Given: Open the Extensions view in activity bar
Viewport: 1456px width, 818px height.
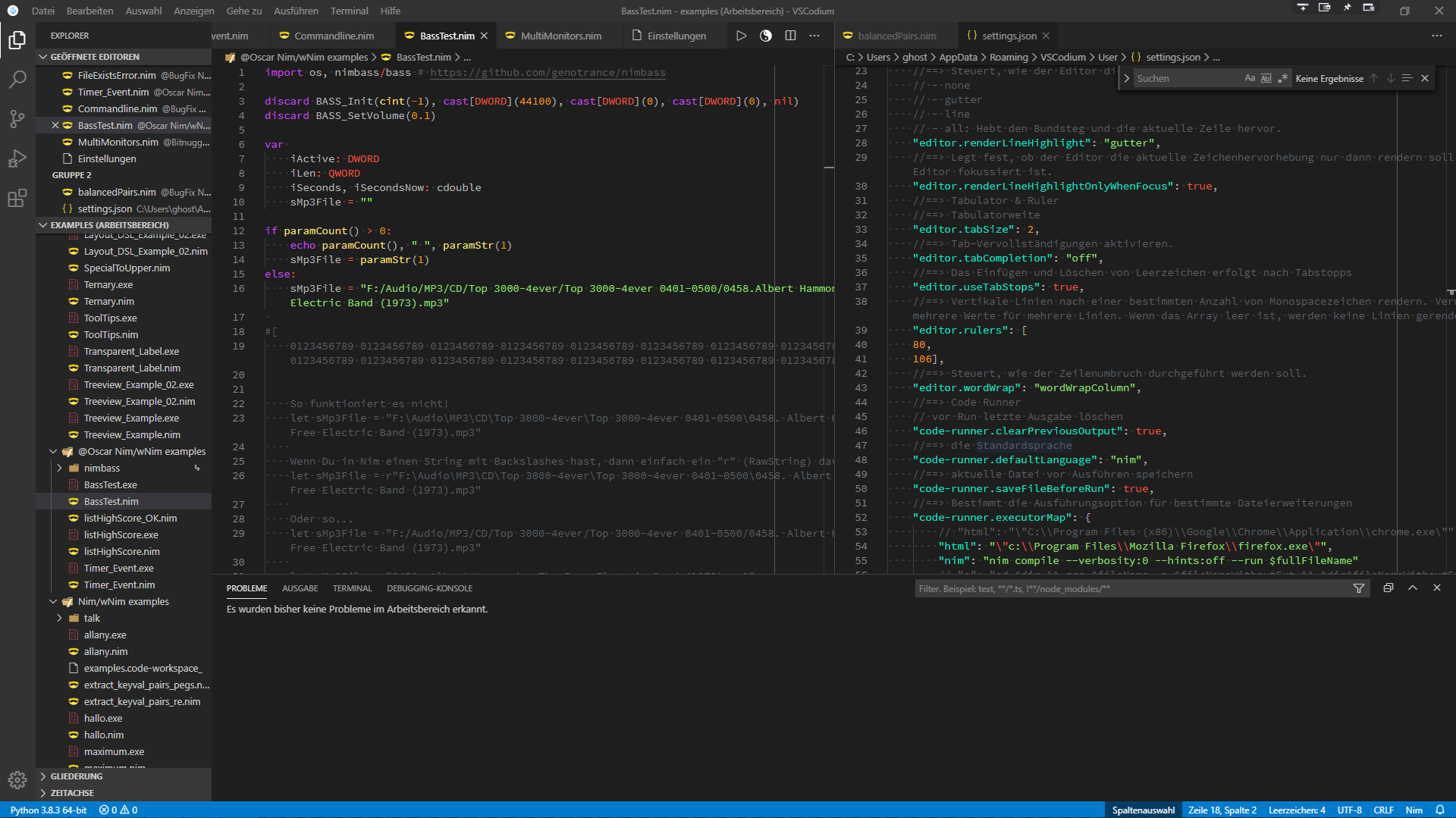Looking at the screenshot, I should coord(17,199).
